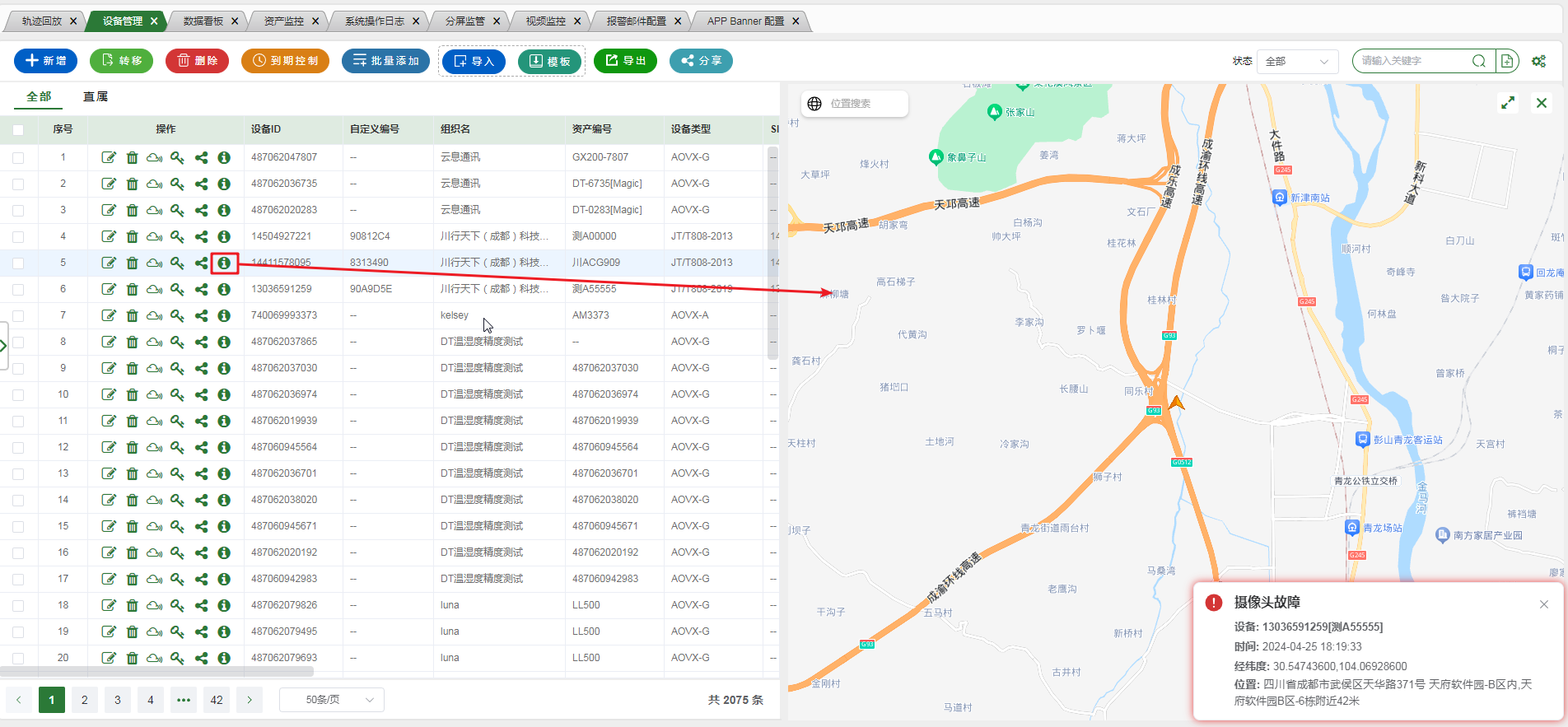Click the key icon in row 10
This screenshot has height=727, width=1568.
pos(177,394)
